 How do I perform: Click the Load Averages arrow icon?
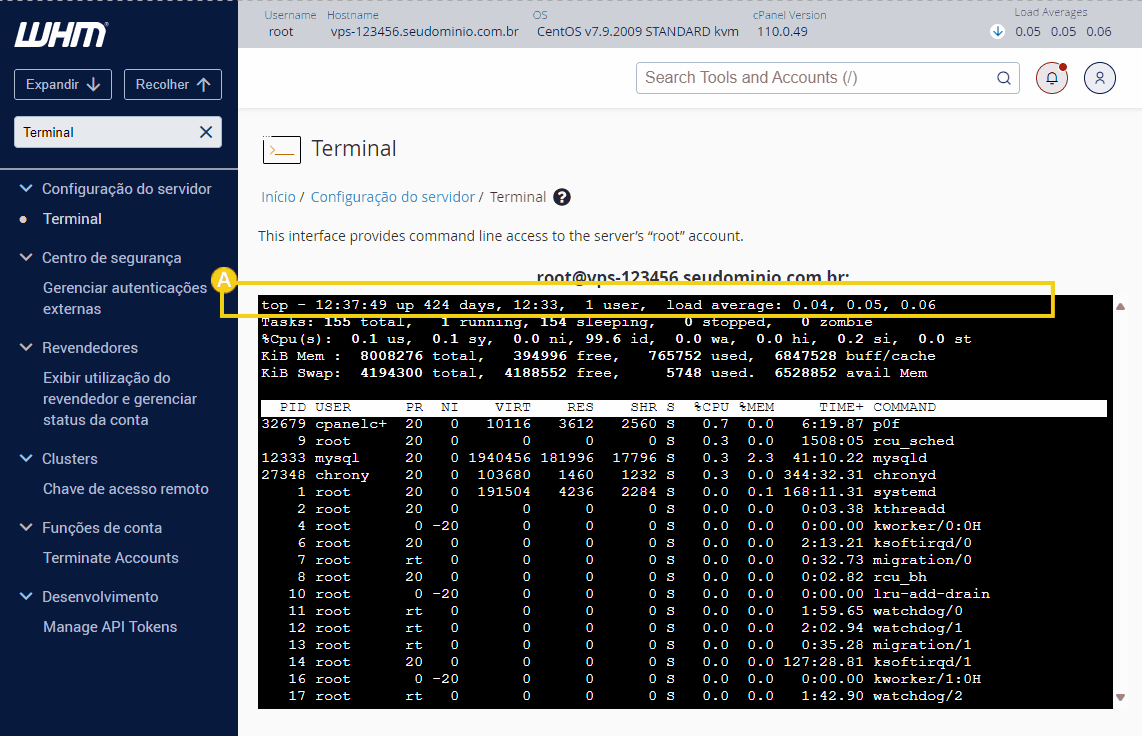pyautogui.click(x=998, y=31)
